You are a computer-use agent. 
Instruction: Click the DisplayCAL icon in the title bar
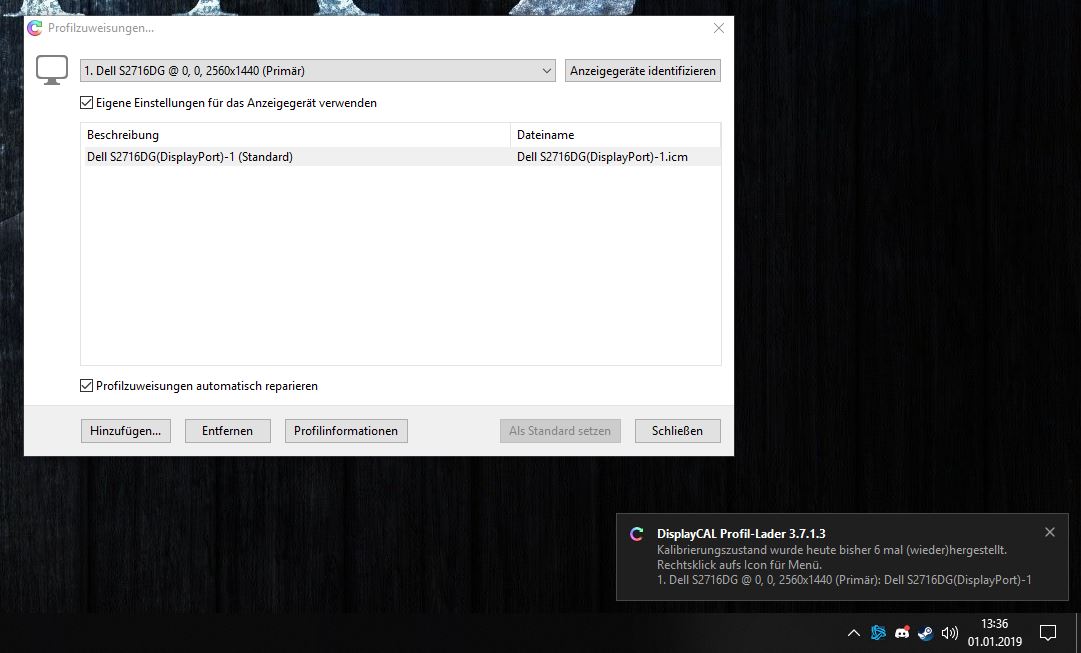(34, 28)
